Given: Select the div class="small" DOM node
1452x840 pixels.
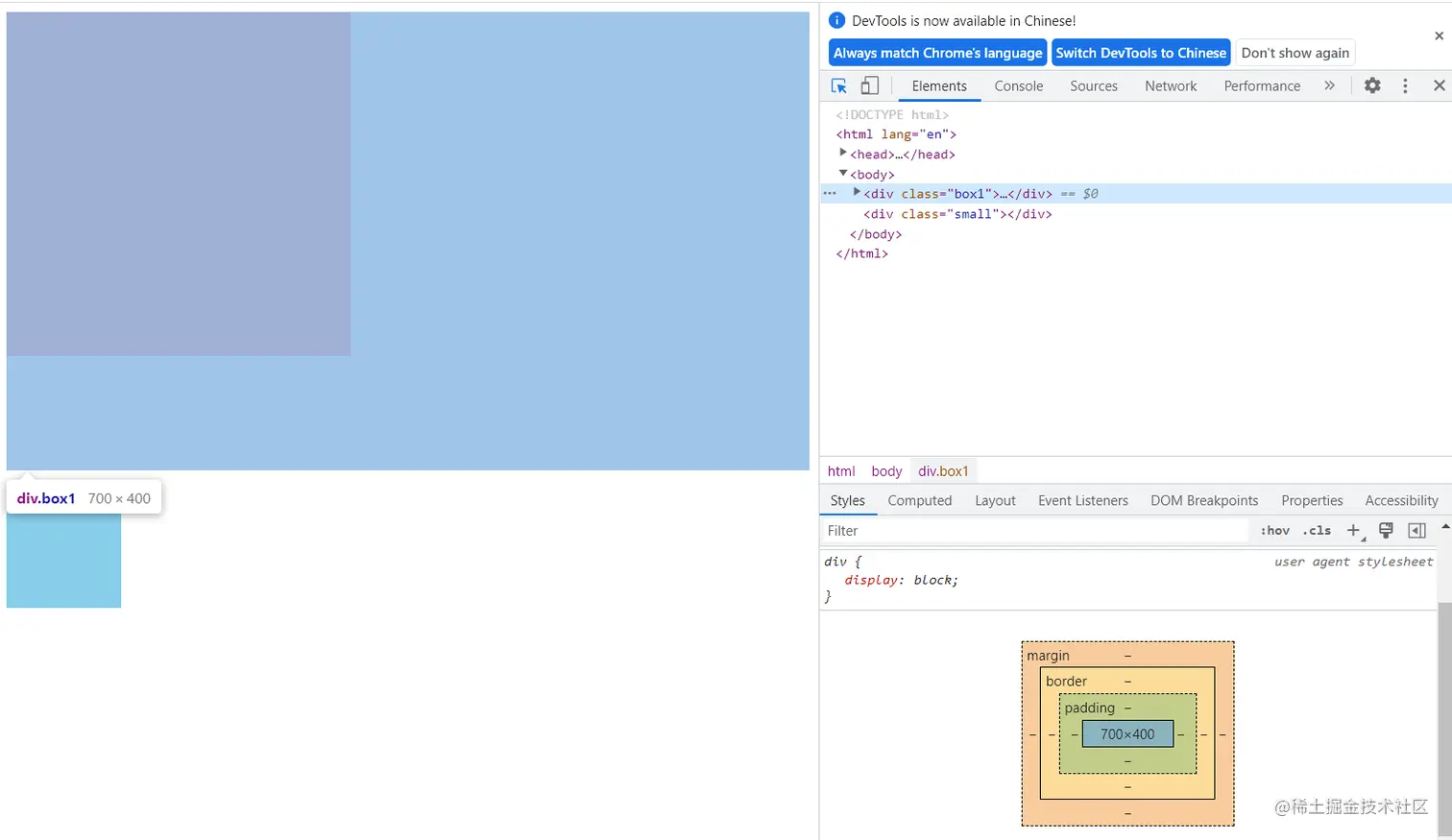Looking at the screenshot, I should tap(957, 214).
